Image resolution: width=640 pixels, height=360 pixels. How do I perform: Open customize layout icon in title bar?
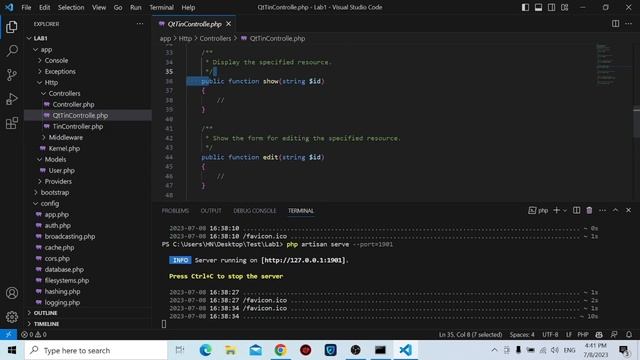click(x=564, y=7)
